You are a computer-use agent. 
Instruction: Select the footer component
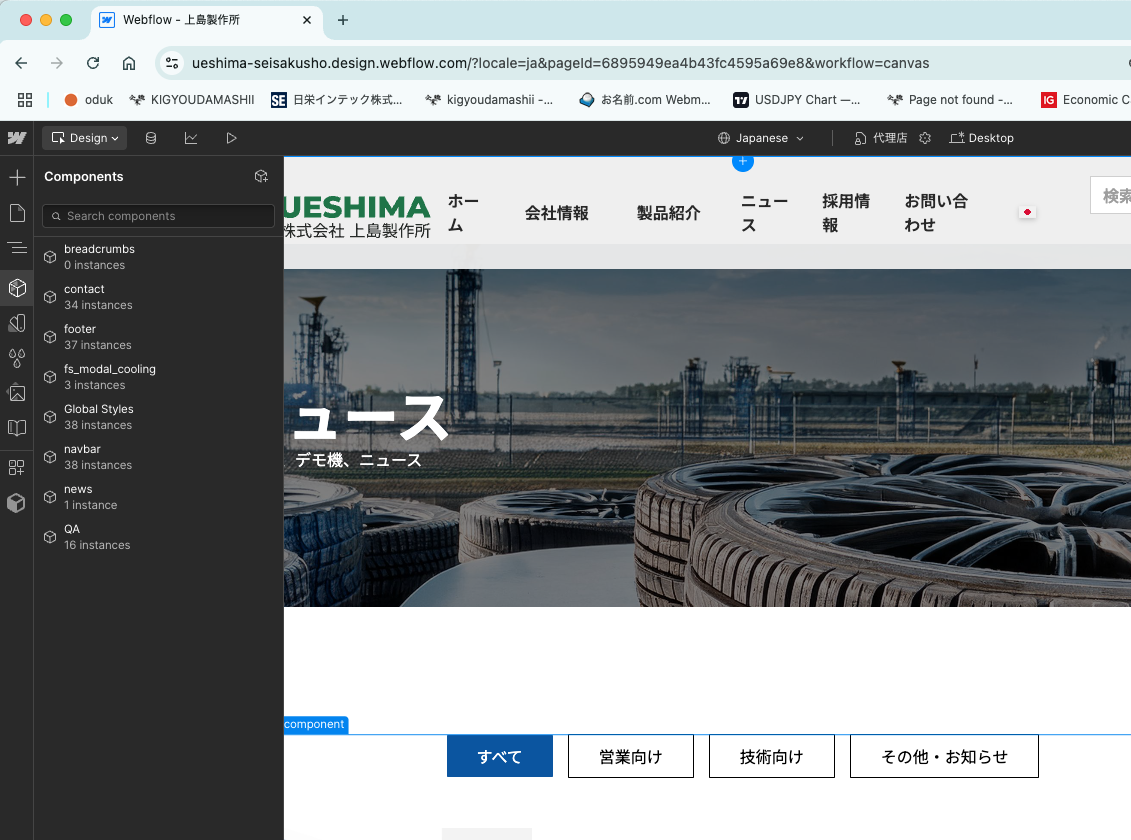coord(159,337)
